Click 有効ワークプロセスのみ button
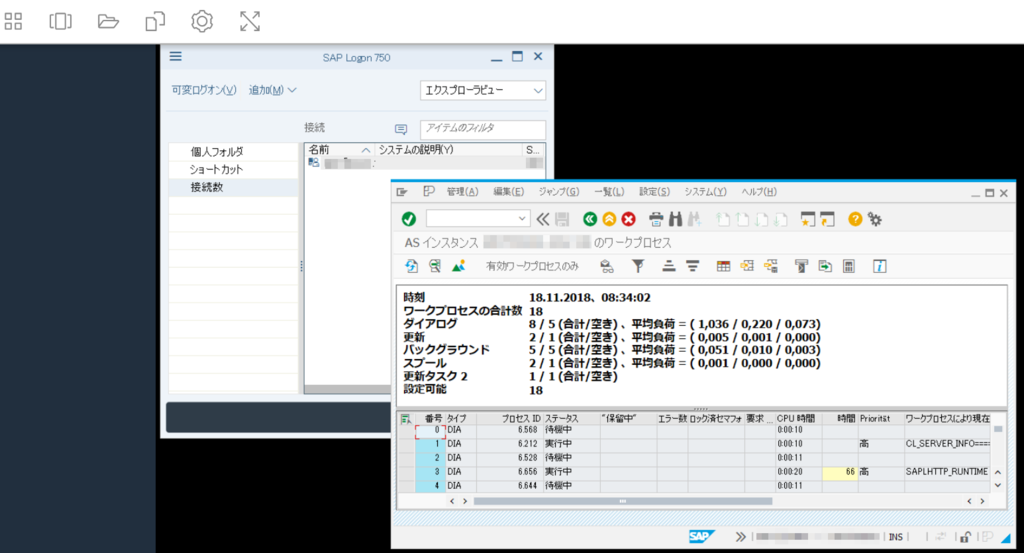Image resolution: width=1024 pixels, height=553 pixels. pos(532,266)
